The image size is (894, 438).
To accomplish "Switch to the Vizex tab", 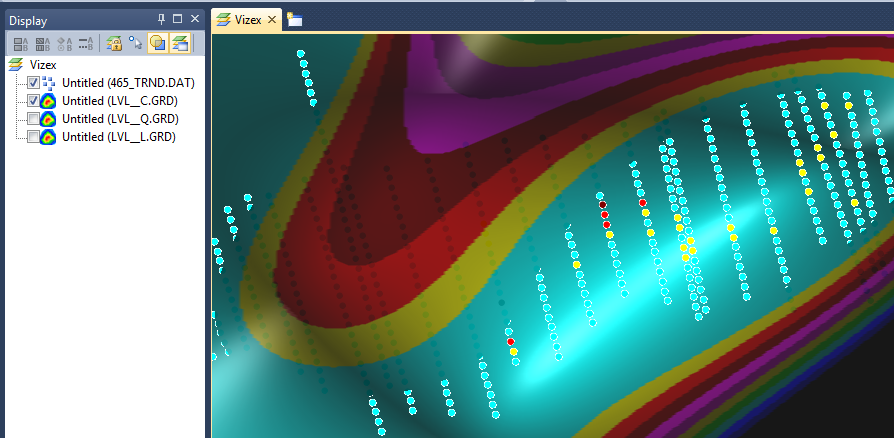I will click(248, 19).
